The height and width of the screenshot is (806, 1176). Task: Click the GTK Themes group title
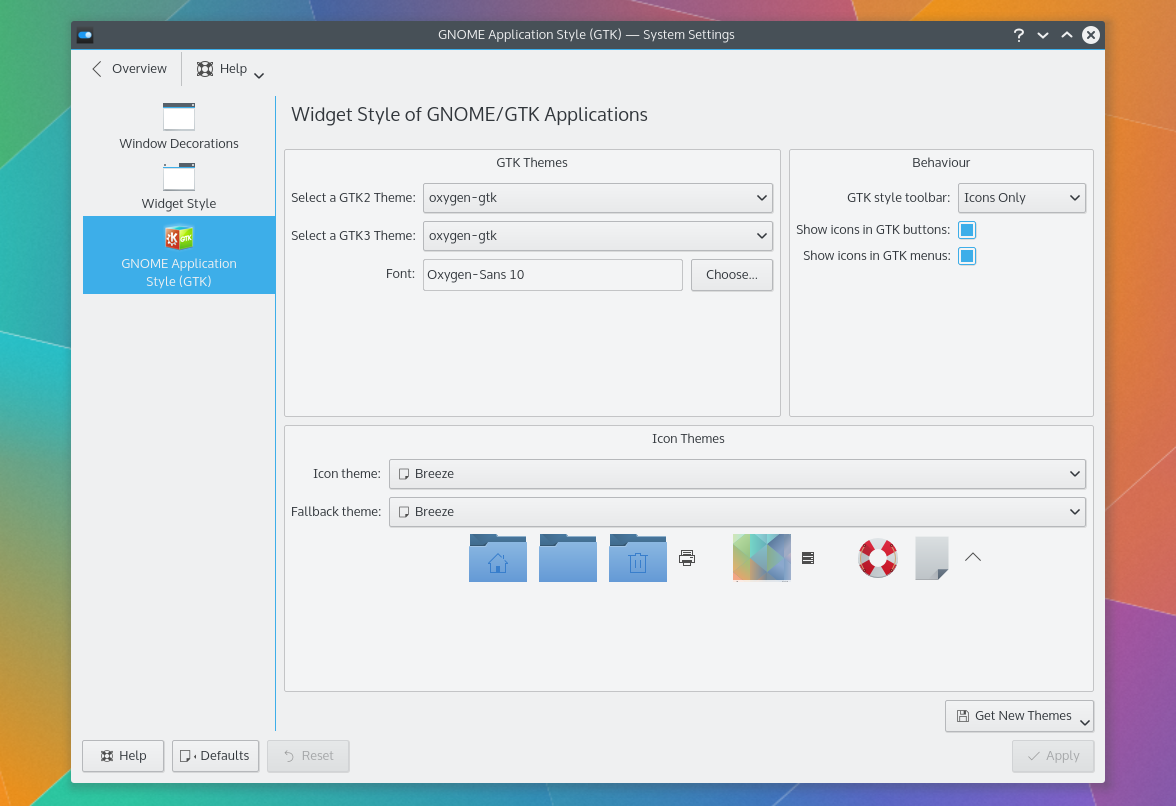[532, 163]
